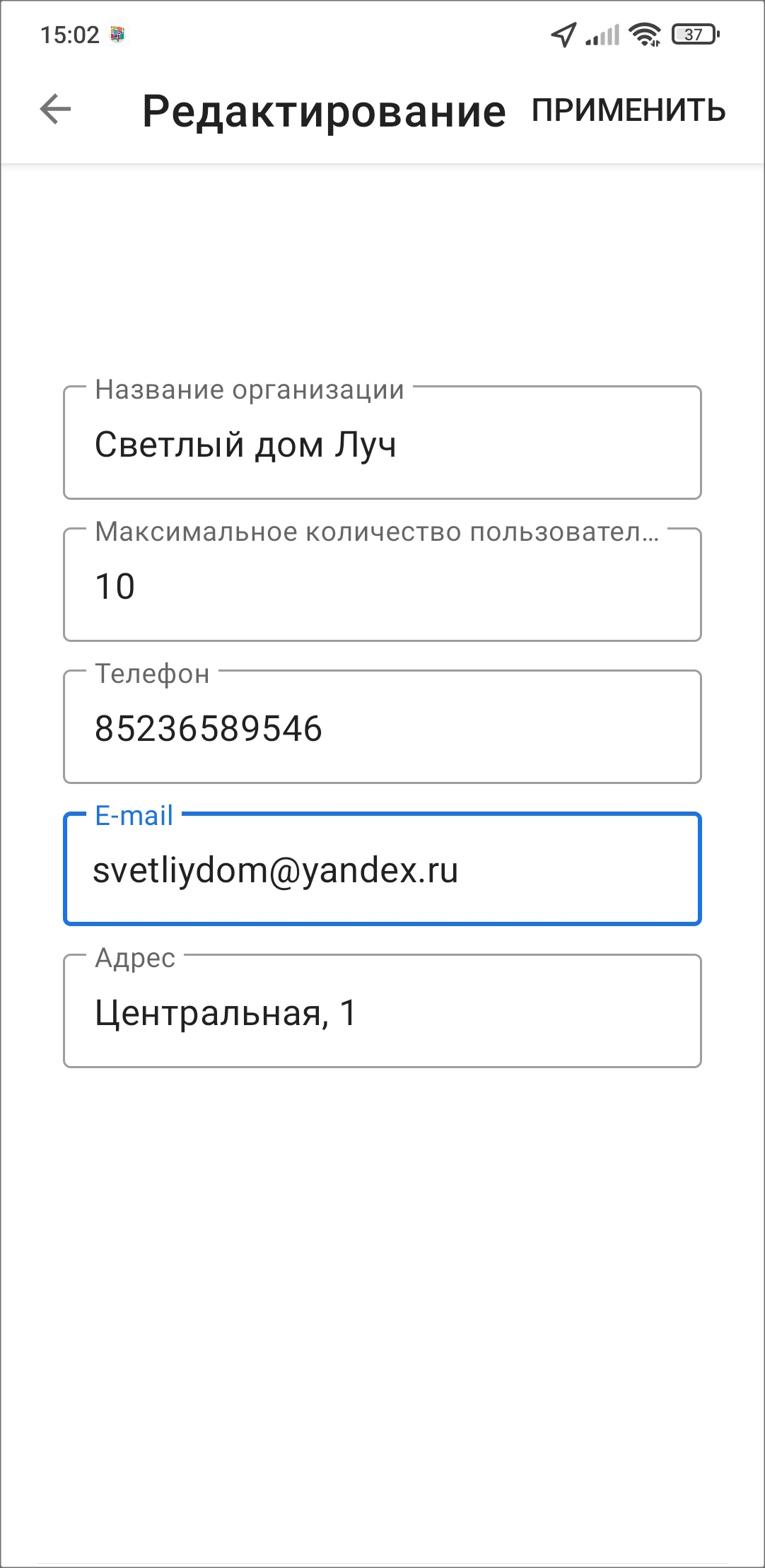Tap the location arrow status icon
The height and width of the screenshot is (1568, 765).
point(563,35)
